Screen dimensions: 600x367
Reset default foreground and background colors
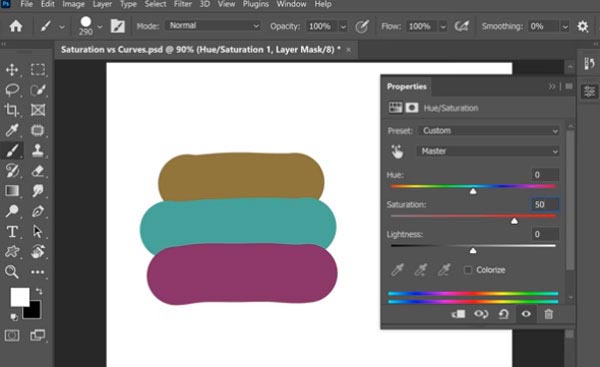point(14,317)
